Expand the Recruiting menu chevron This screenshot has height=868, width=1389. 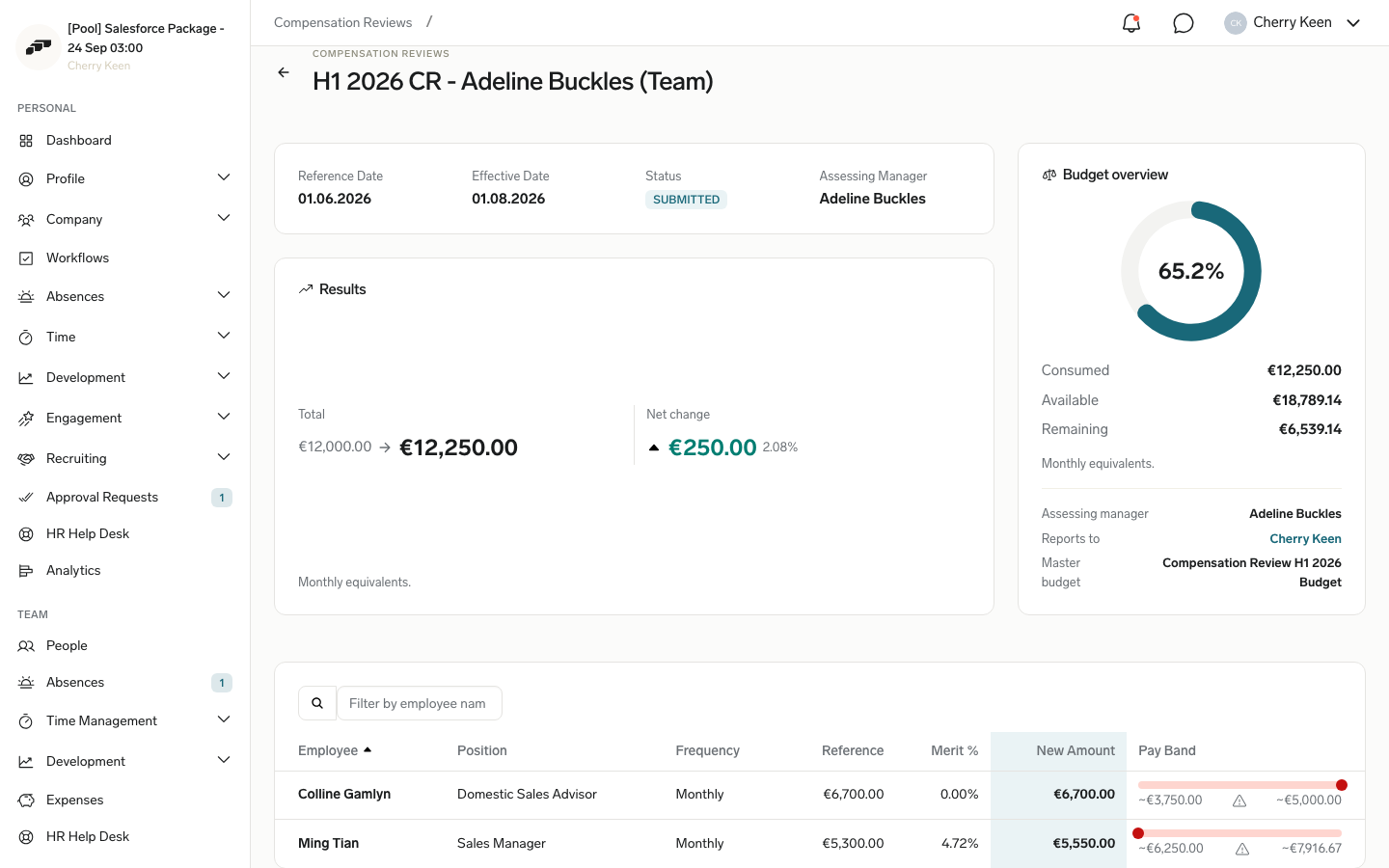(x=224, y=457)
